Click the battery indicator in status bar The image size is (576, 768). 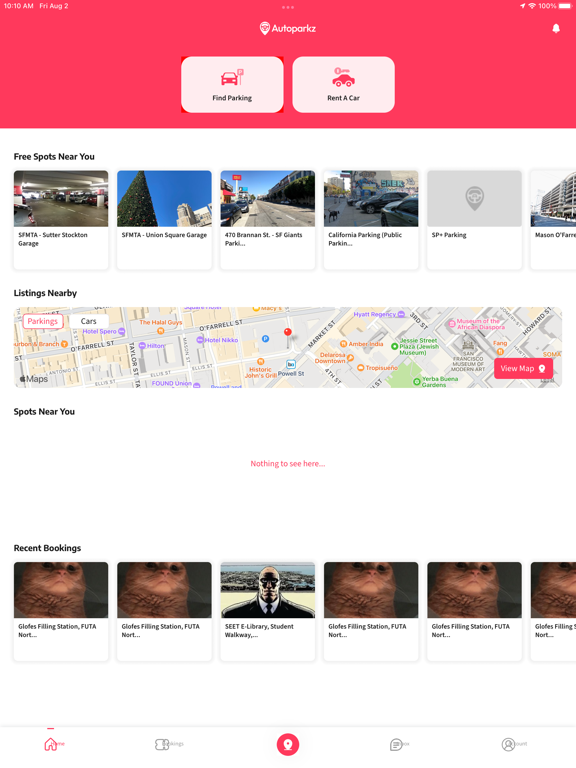pos(565,6)
